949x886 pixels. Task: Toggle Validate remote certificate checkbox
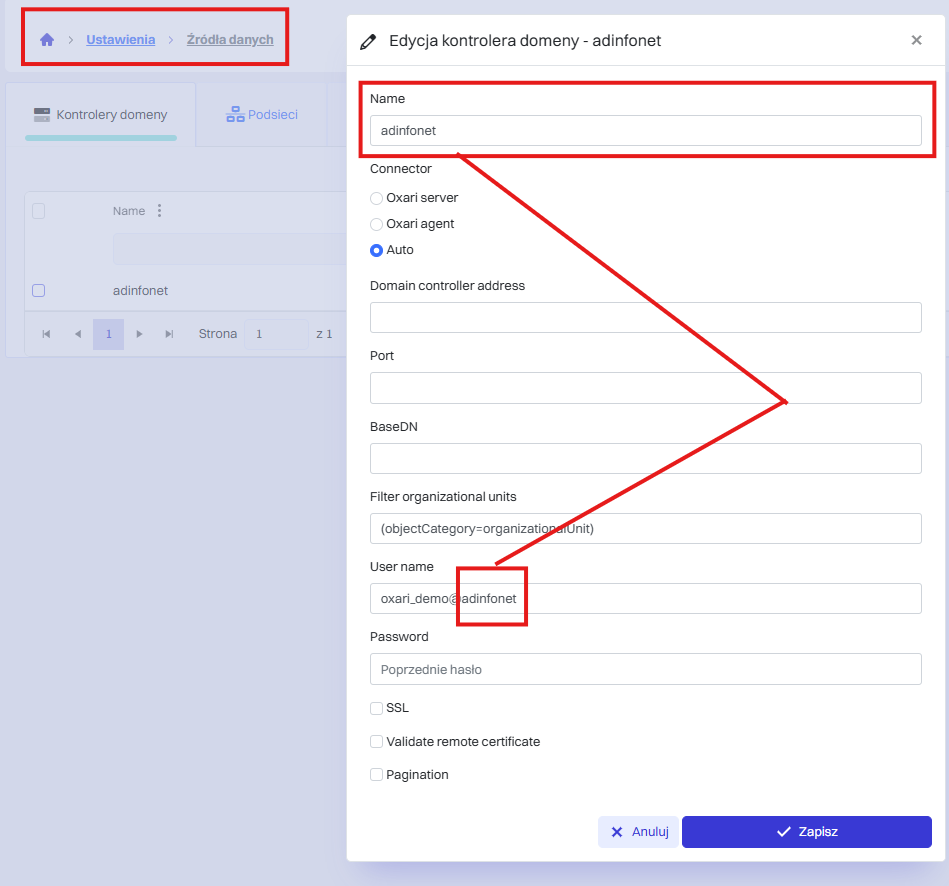click(x=377, y=742)
